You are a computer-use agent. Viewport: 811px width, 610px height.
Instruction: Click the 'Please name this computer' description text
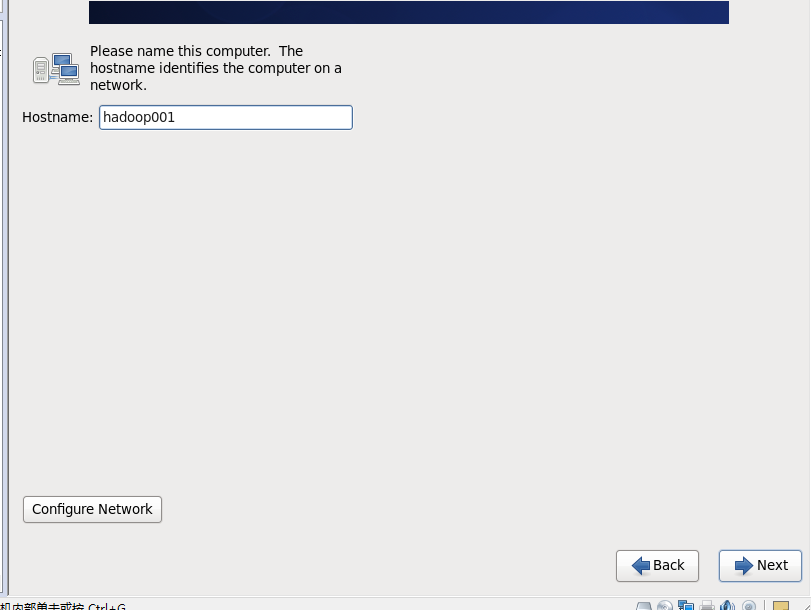click(x=216, y=68)
